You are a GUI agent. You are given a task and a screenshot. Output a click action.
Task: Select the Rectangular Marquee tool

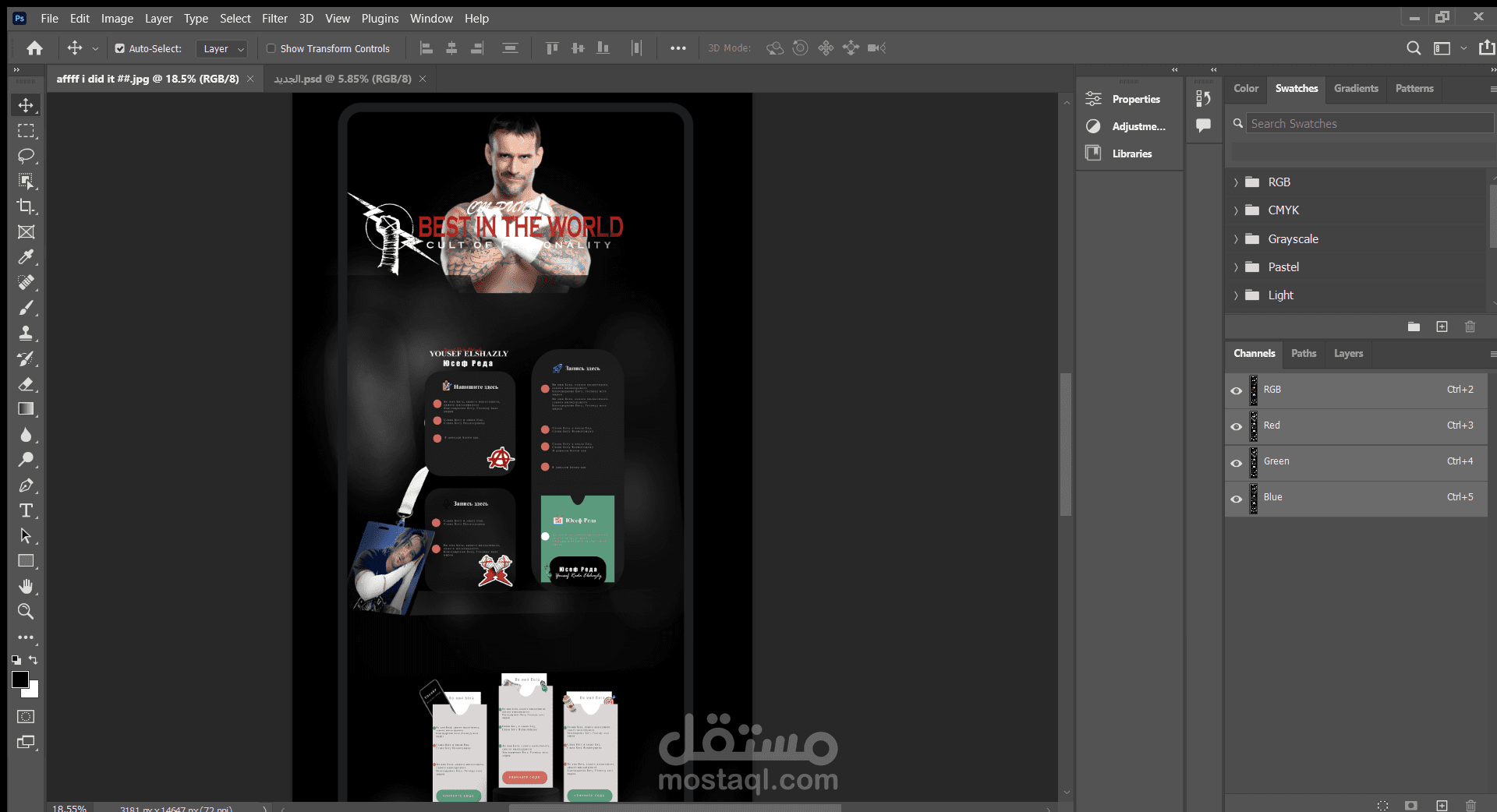tap(26, 131)
